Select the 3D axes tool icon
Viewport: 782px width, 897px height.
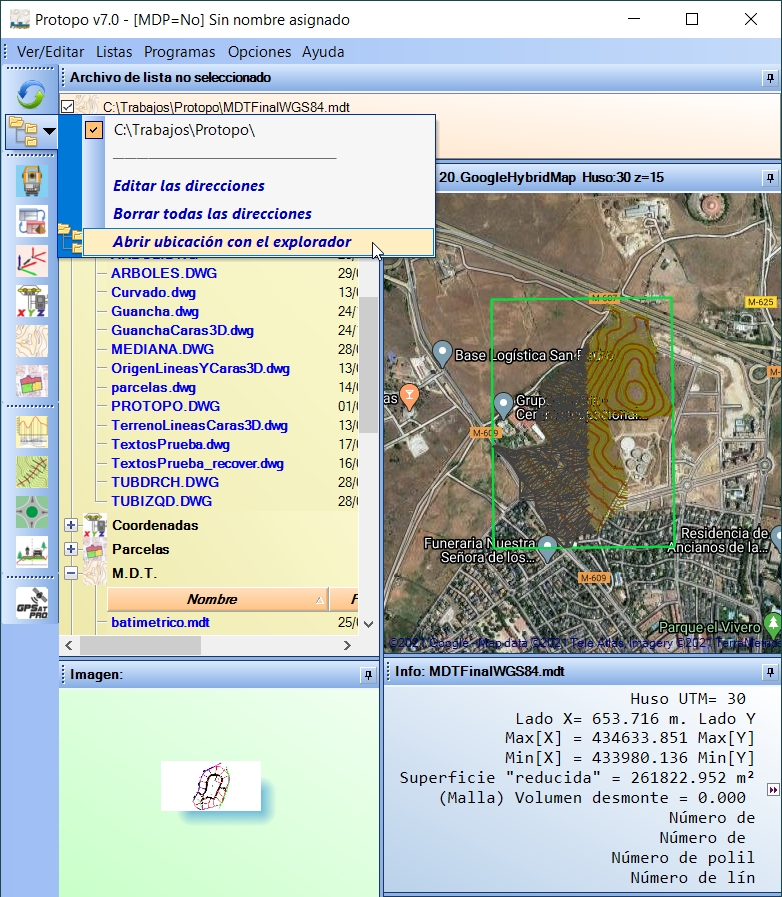pos(32,261)
